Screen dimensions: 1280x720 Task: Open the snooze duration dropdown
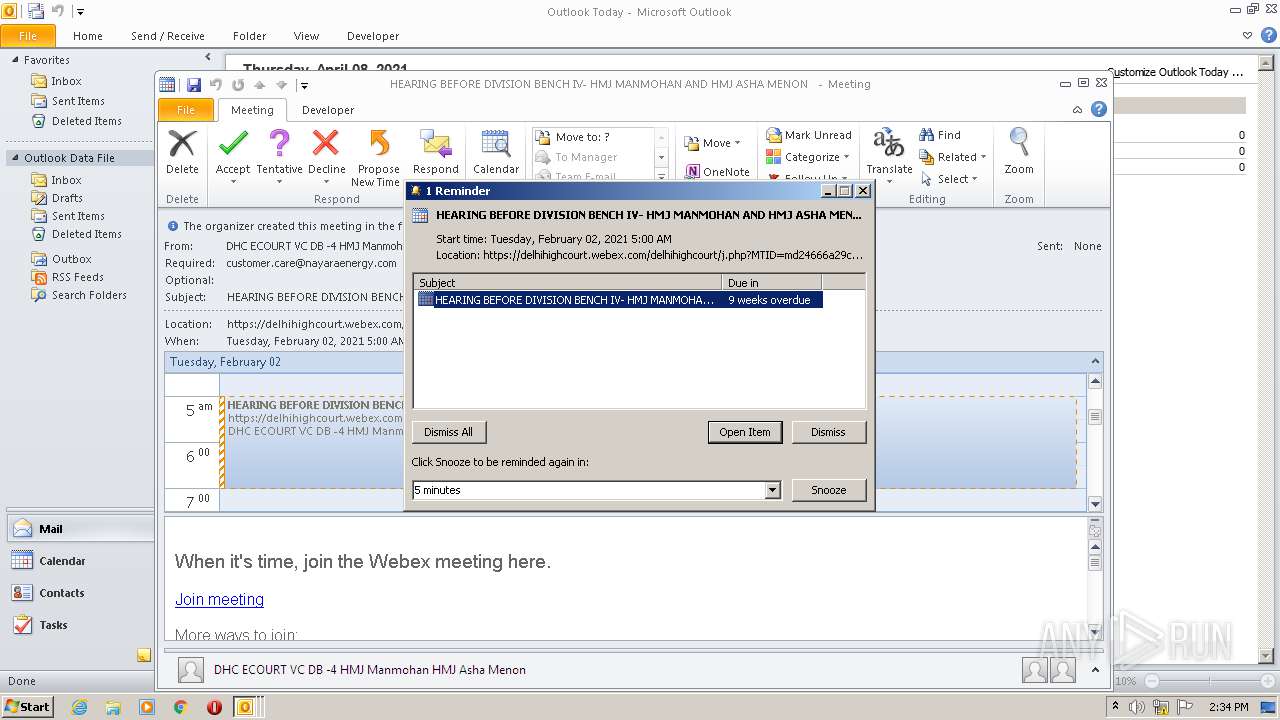772,490
